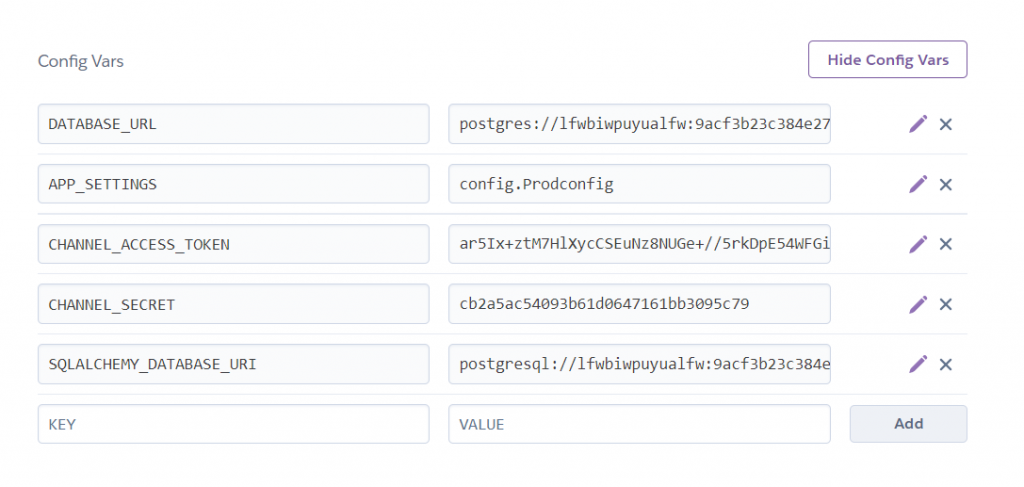This screenshot has height=487, width=1024.
Task: Select the CHANNEL_SECRET value field
Action: pos(639,304)
